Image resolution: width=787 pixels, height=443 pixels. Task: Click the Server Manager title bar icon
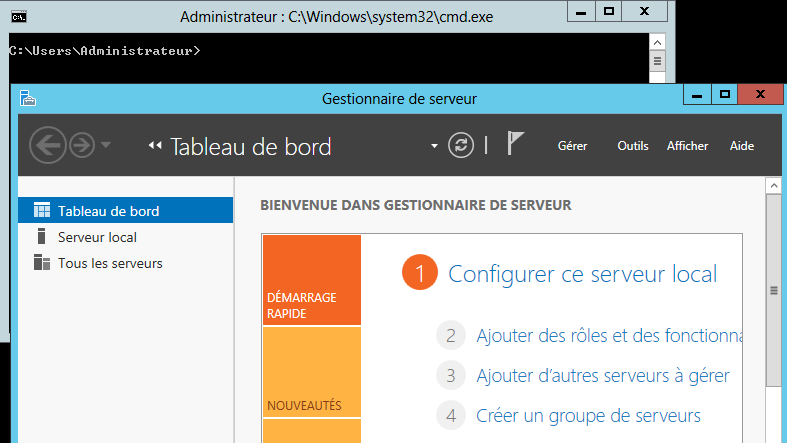[28, 98]
